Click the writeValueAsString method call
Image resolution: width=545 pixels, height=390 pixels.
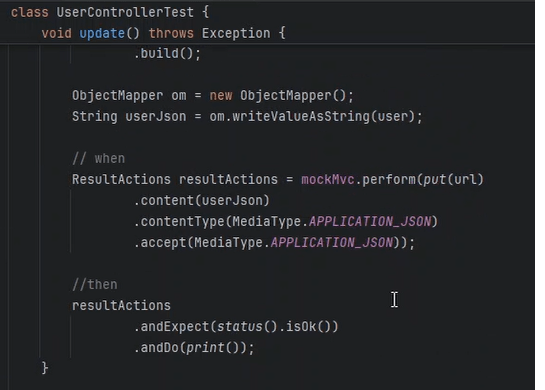301,117
